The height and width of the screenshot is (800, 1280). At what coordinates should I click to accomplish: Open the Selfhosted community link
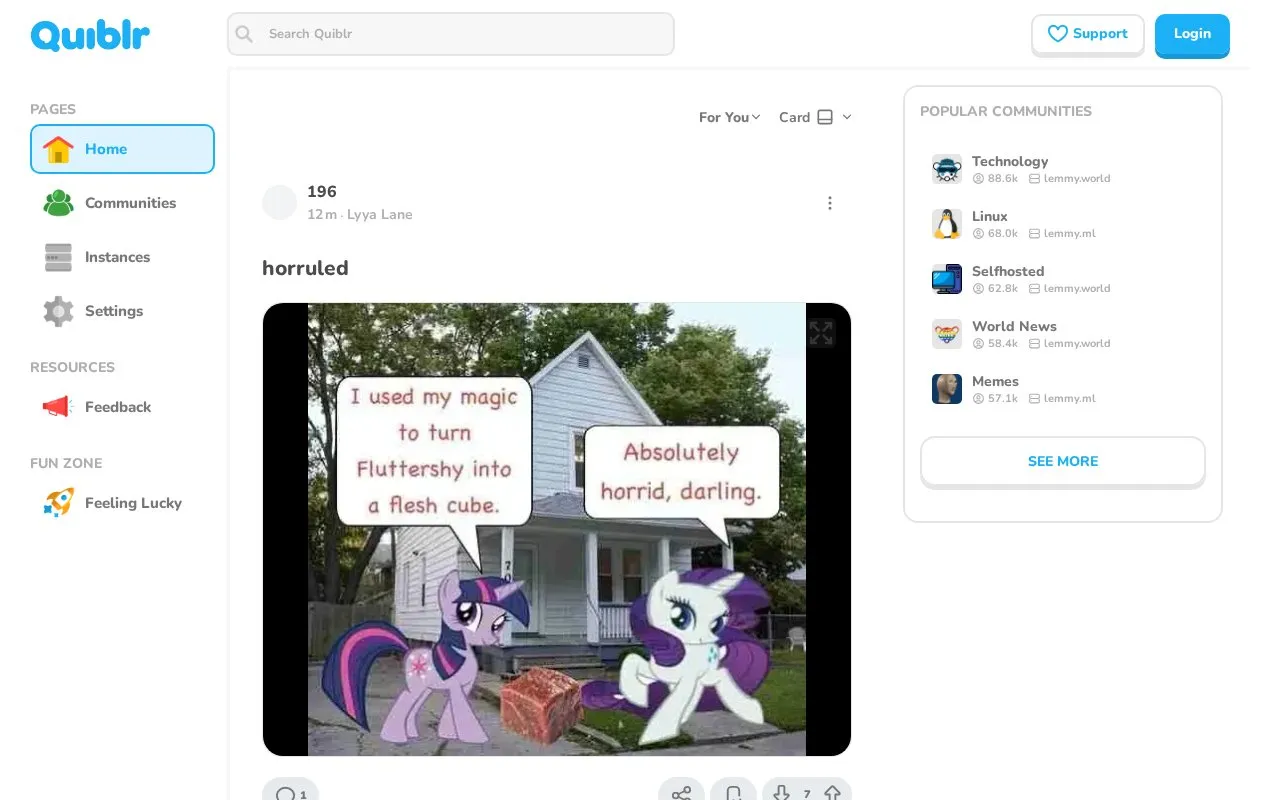(1008, 271)
